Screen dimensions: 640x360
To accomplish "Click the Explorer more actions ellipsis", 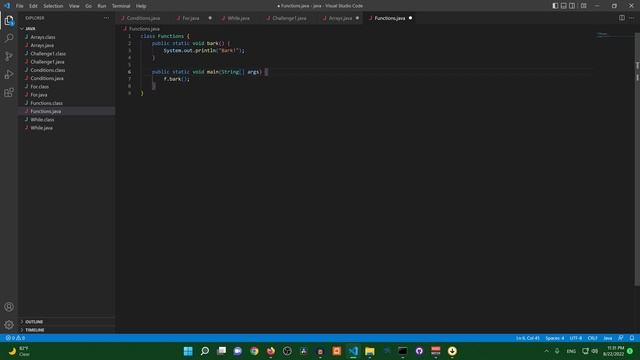I will [x=107, y=18].
